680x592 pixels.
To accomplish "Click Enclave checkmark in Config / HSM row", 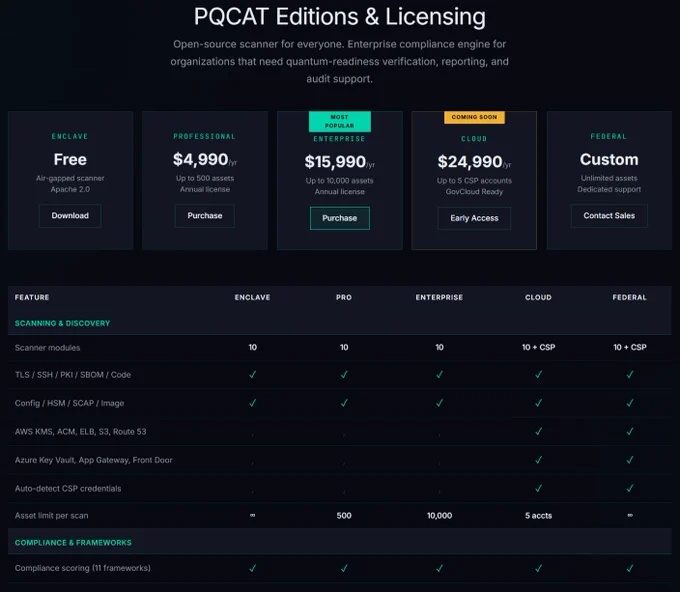I will click(x=252, y=403).
